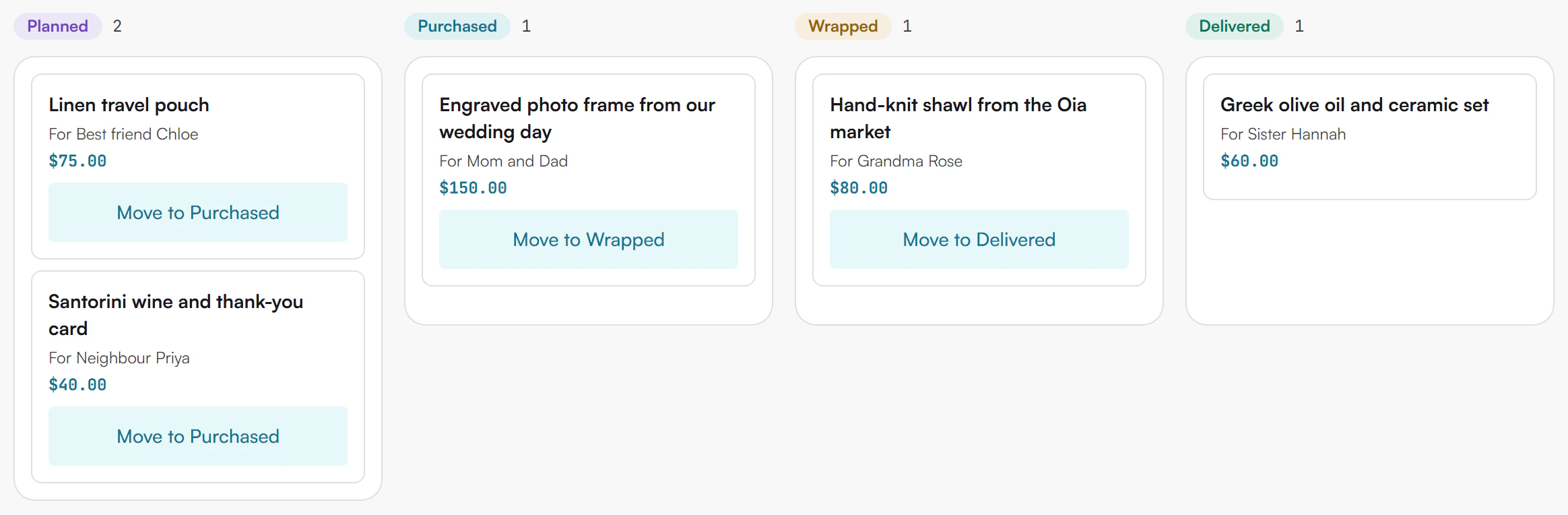This screenshot has height=515, width=1568.
Task: Click For Grandma Rose recipient text
Action: 896,161
